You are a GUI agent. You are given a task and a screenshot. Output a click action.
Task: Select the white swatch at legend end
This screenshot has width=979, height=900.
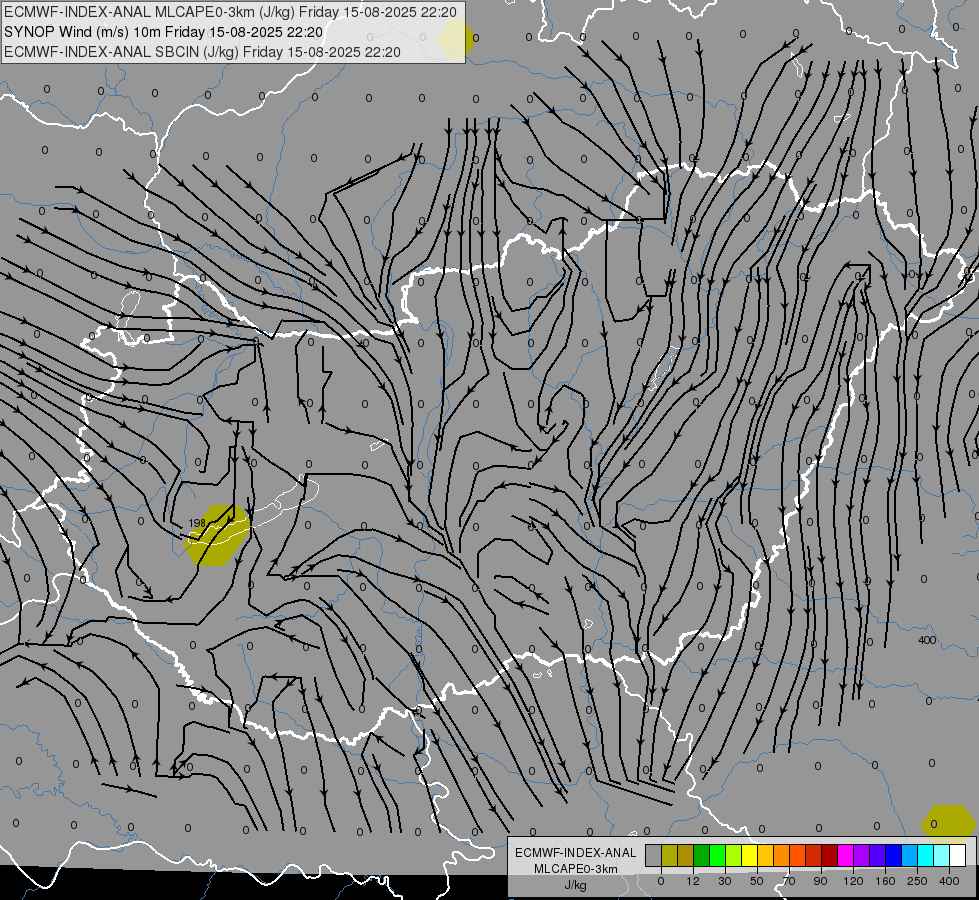(958, 855)
